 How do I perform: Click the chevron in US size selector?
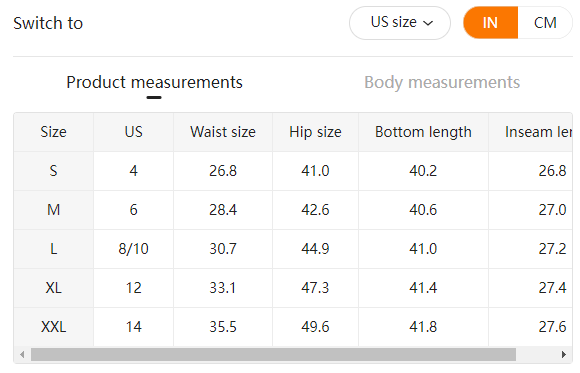(x=428, y=23)
